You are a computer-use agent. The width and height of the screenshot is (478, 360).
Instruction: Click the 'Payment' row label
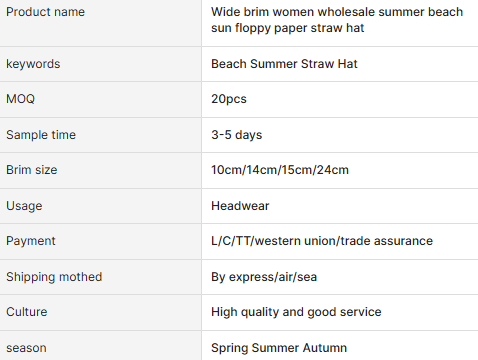pyautogui.click(x=31, y=241)
